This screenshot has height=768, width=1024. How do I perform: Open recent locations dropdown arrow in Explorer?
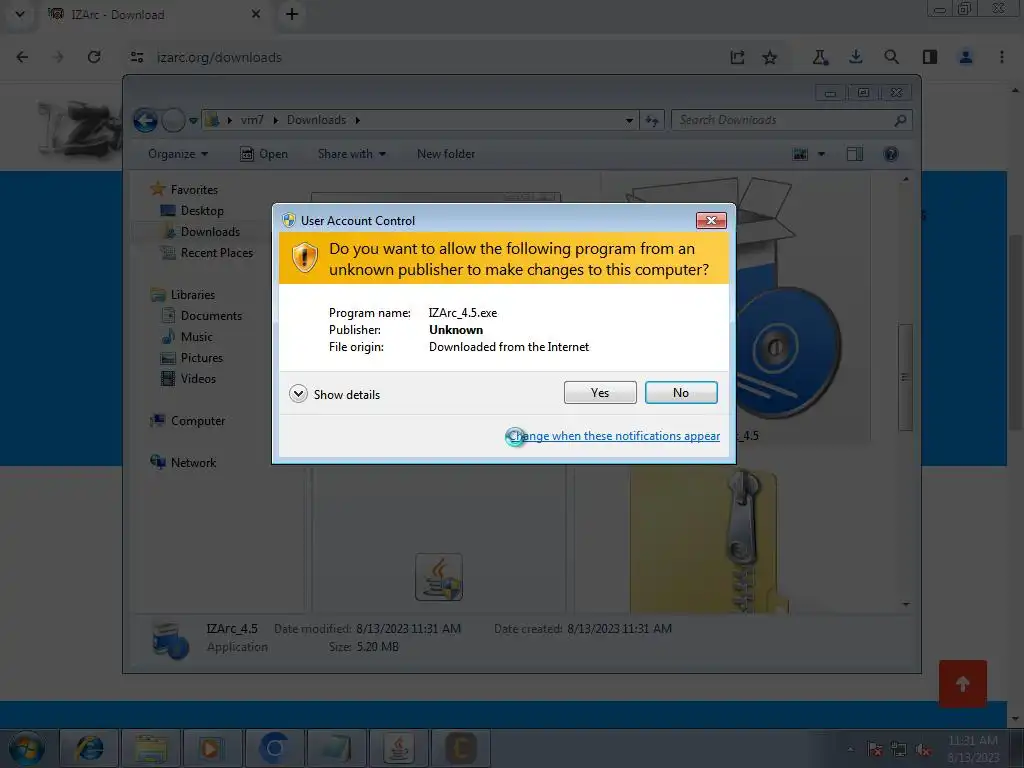(193, 121)
